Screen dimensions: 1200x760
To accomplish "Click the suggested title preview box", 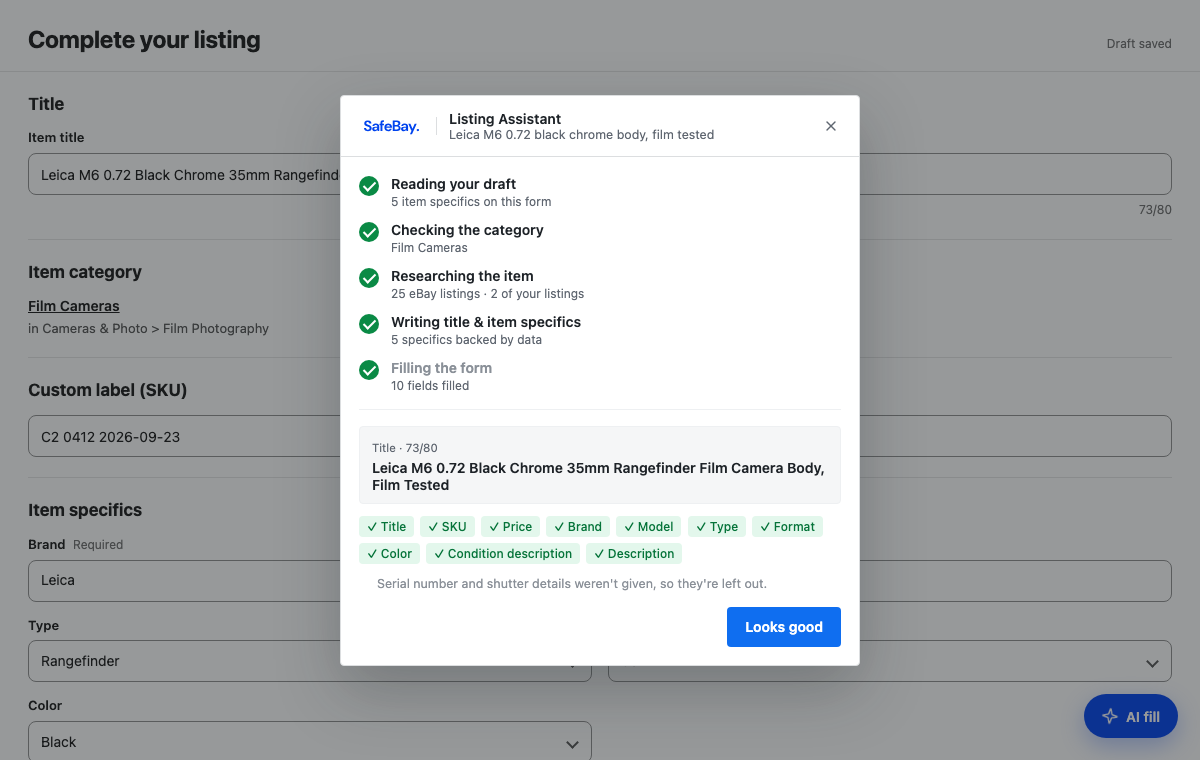I will 600,465.
